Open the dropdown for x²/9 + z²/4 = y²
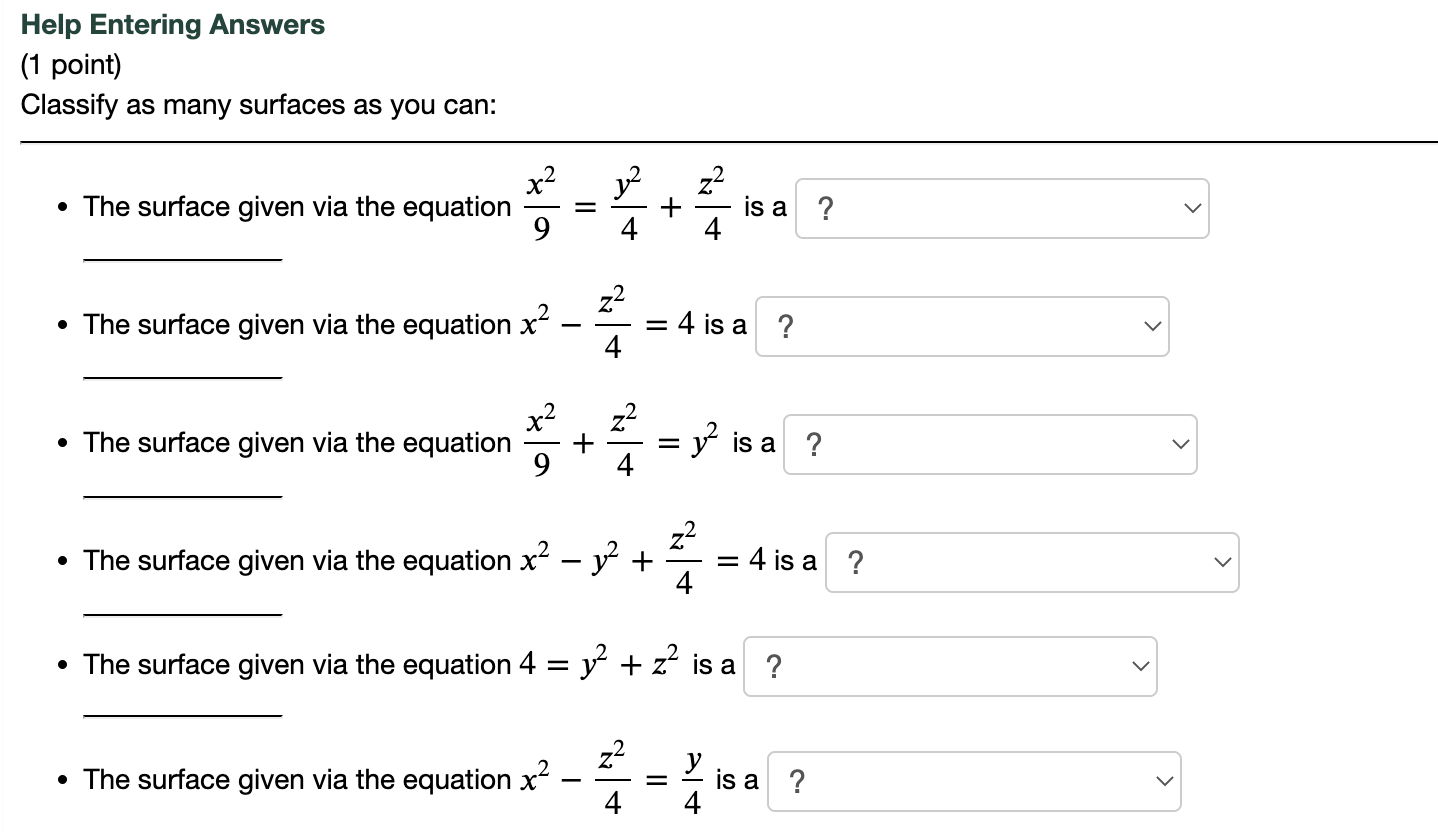 click(988, 444)
